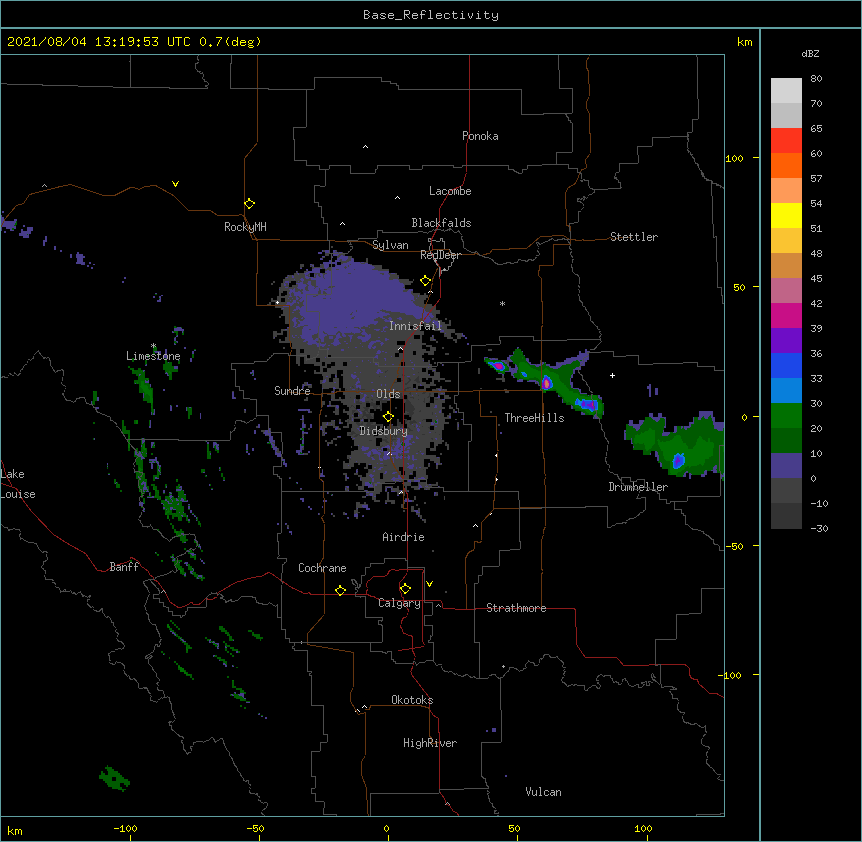Select the yellow diamond marker above Didsbury
The image size is (862, 842).
388,417
